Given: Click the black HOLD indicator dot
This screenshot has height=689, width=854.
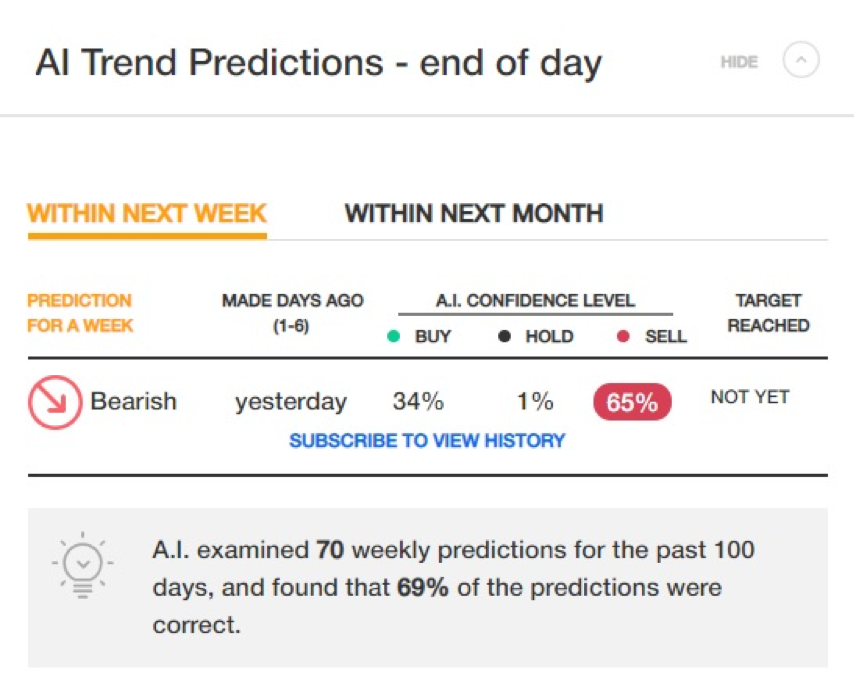Looking at the screenshot, I should tap(504, 336).
